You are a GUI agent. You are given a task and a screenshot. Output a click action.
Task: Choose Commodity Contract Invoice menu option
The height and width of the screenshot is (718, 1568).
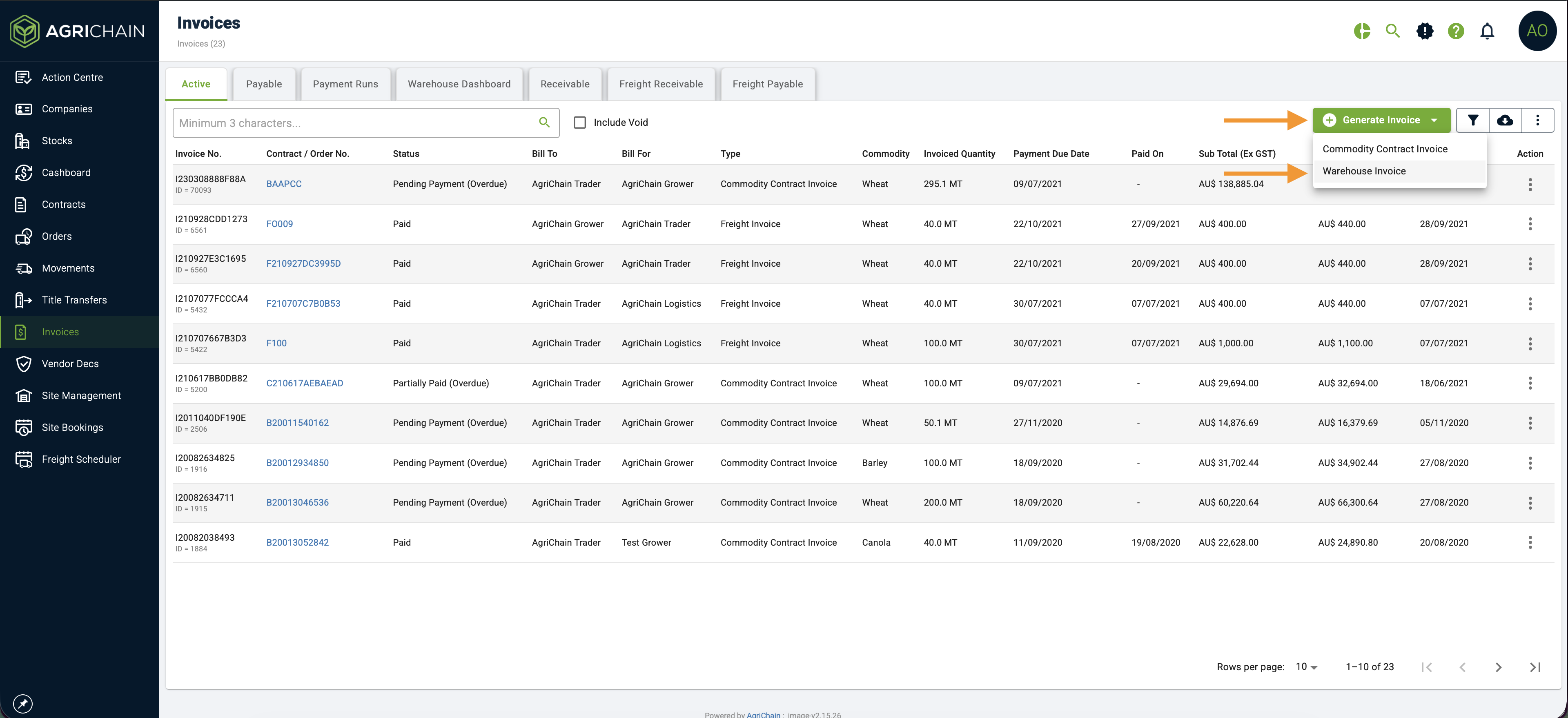(1385, 149)
